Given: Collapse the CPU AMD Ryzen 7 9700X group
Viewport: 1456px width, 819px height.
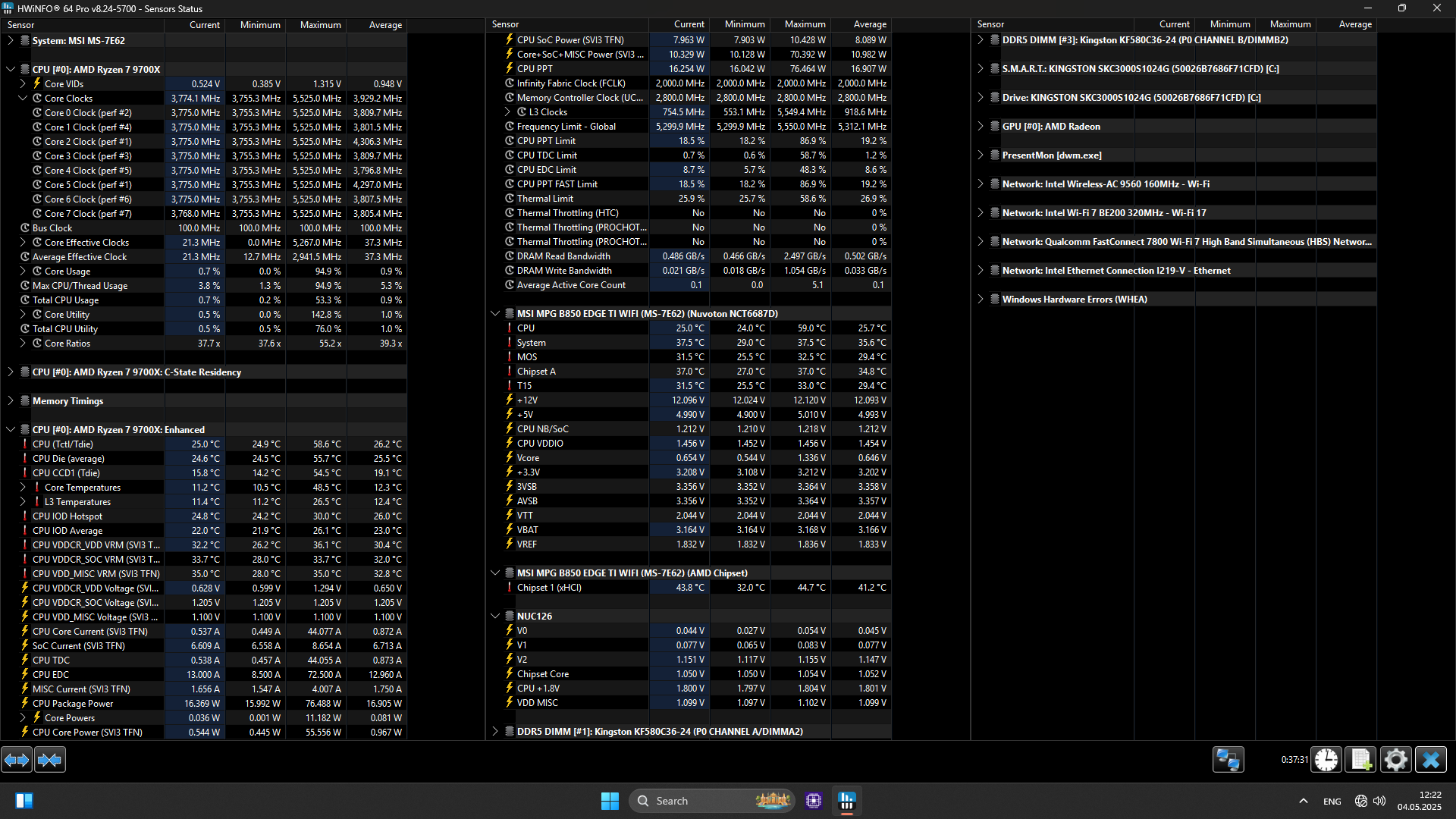Looking at the screenshot, I should coord(11,69).
